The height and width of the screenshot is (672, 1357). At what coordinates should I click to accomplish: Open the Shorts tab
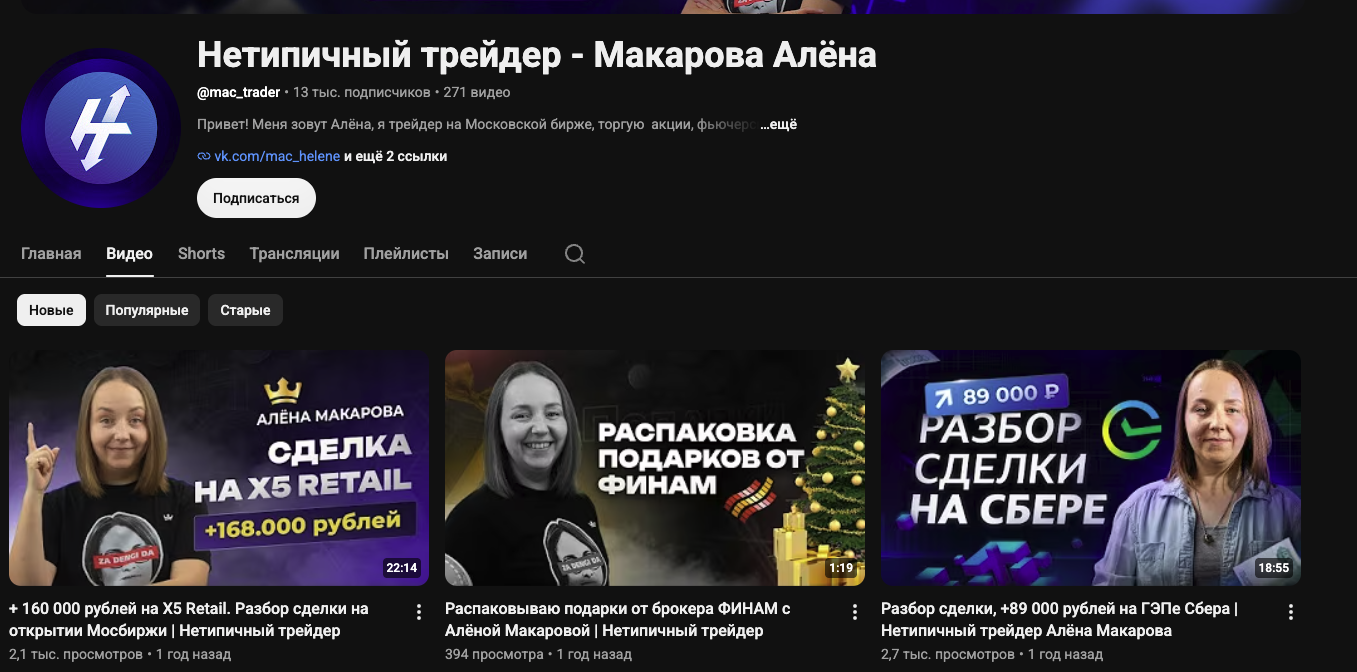(x=201, y=254)
